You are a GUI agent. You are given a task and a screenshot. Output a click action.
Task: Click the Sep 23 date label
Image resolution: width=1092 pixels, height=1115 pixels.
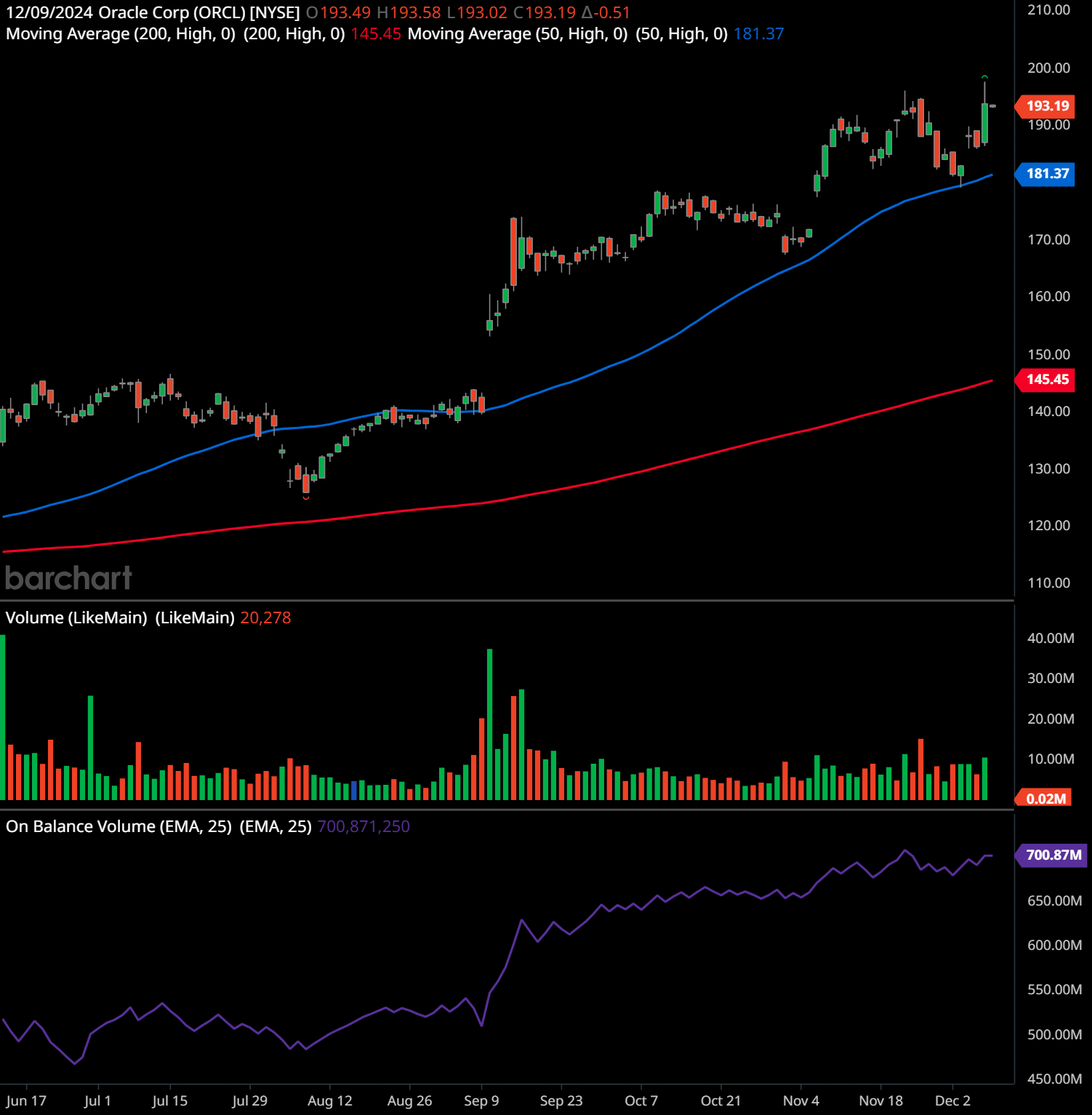point(561,1100)
